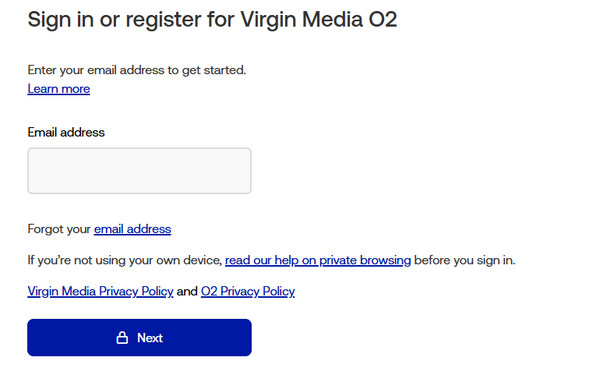This screenshot has height=372, width=600.
Task: Click the Email address field label
Action: pos(66,132)
